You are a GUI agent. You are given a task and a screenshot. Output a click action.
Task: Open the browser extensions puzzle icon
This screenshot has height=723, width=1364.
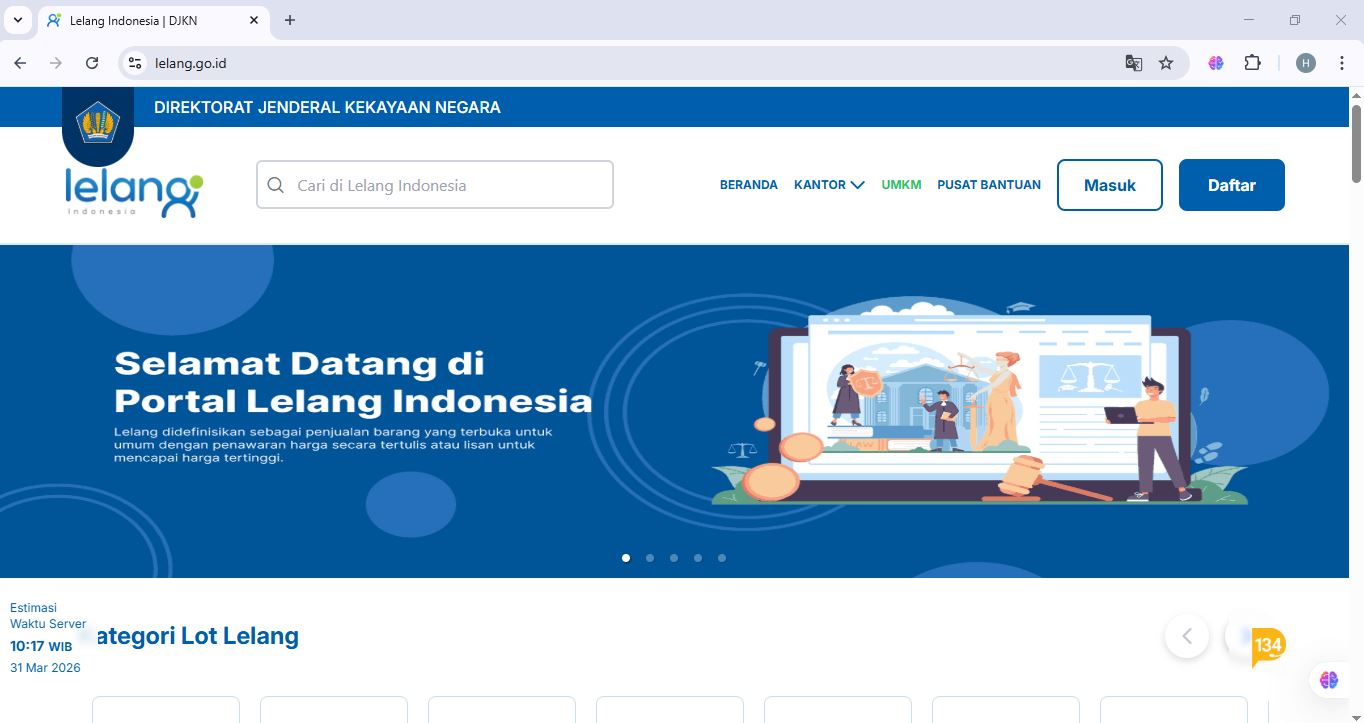(1252, 62)
